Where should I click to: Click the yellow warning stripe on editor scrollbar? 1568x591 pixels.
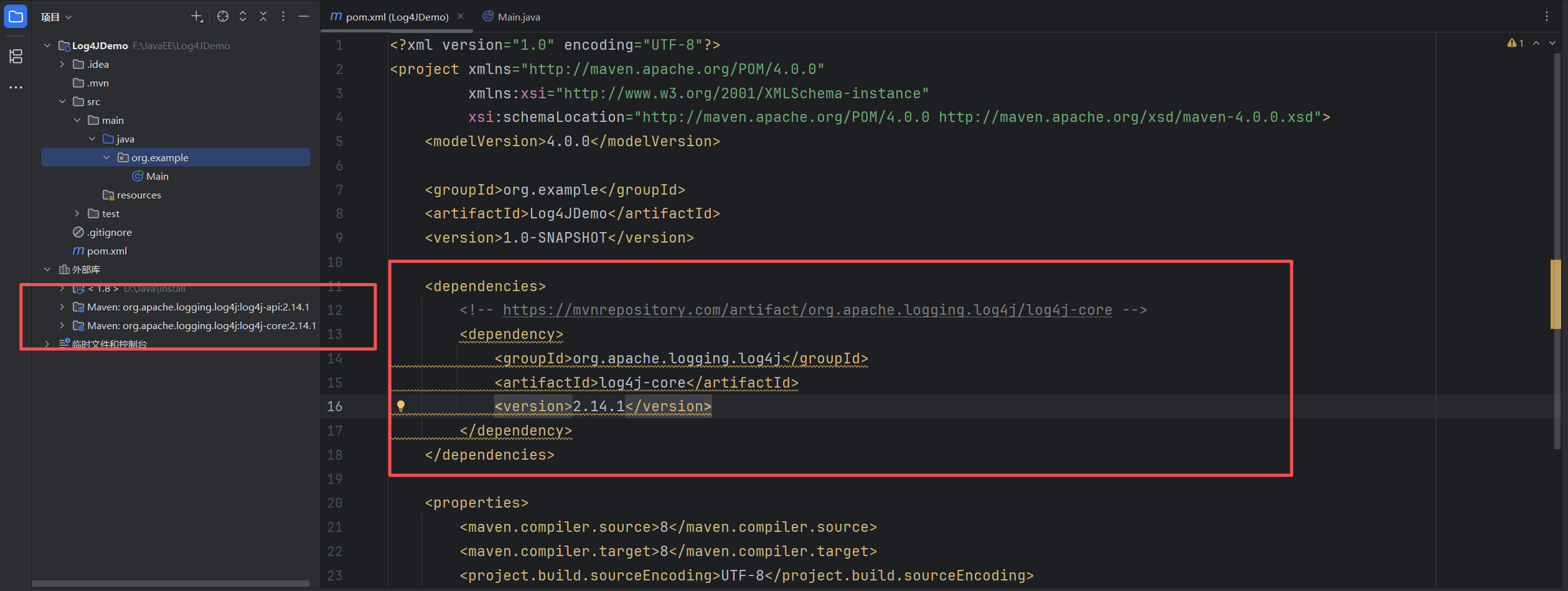1556,294
